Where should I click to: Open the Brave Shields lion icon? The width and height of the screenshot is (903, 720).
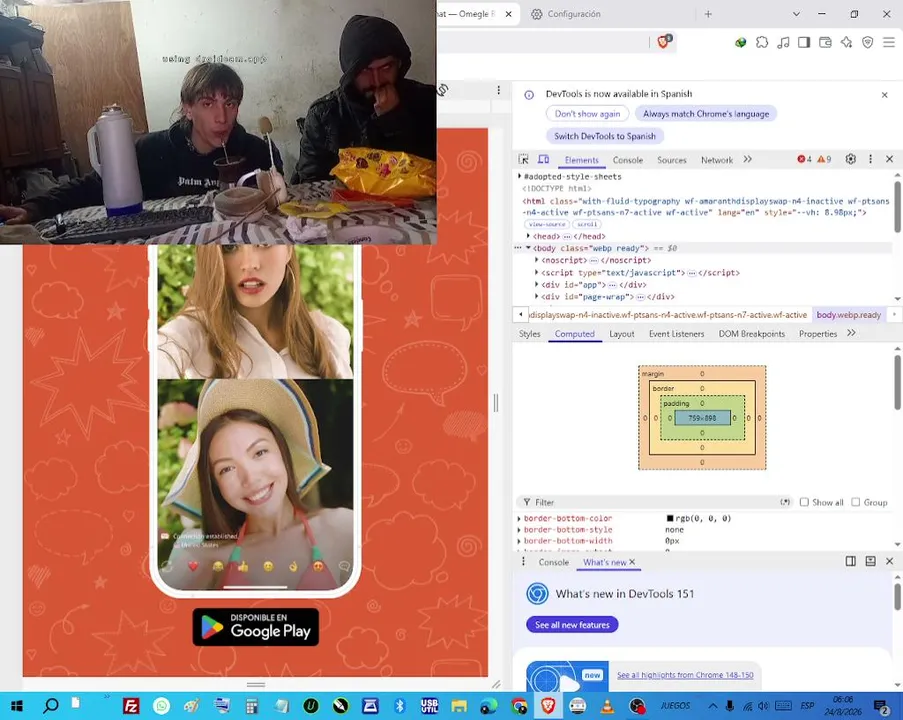(x=663, y=42)
